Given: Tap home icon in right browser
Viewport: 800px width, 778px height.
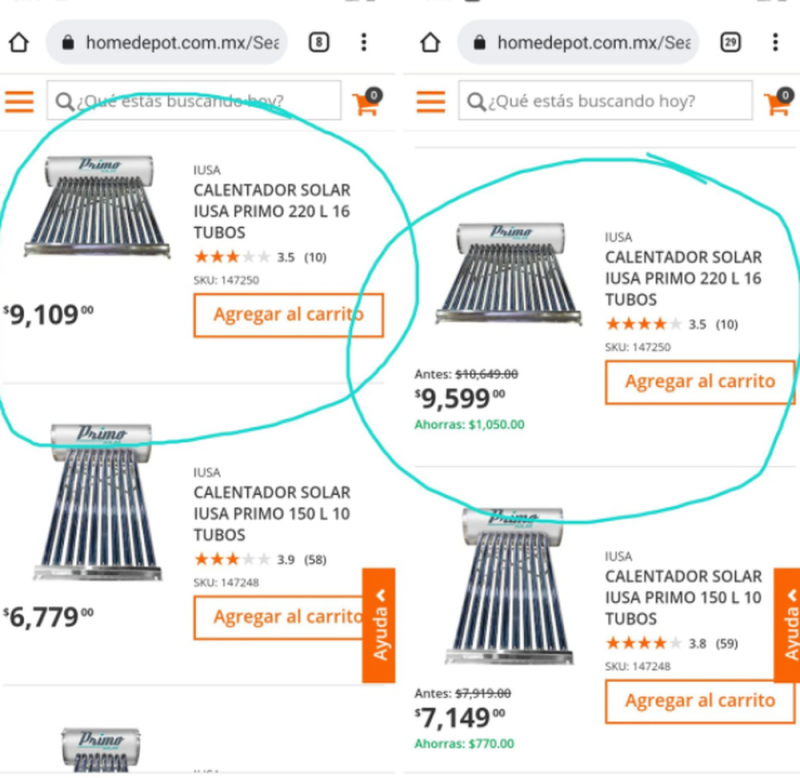Looking at the screenshot, I should (430, 43).
